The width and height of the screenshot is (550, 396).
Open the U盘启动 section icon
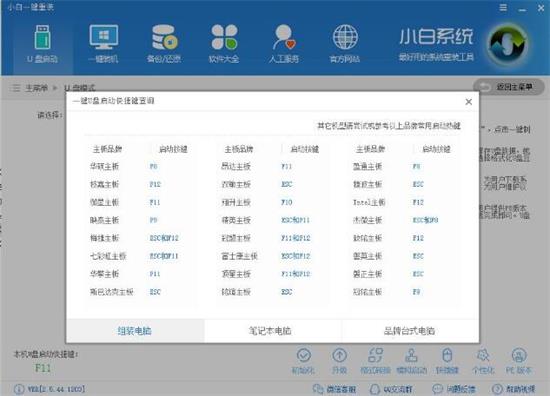[x=42, y=38]
